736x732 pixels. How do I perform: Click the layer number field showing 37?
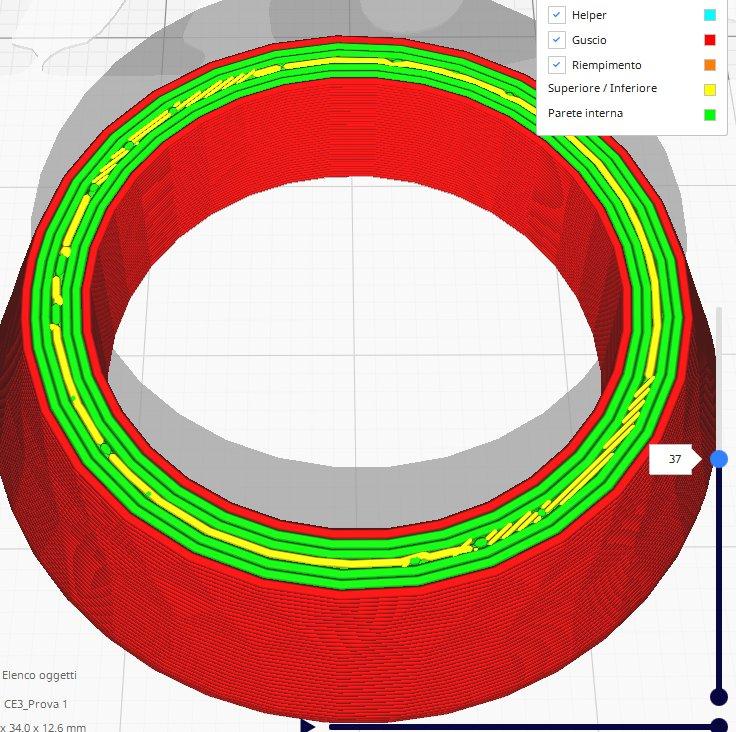[x=675, y=459]
